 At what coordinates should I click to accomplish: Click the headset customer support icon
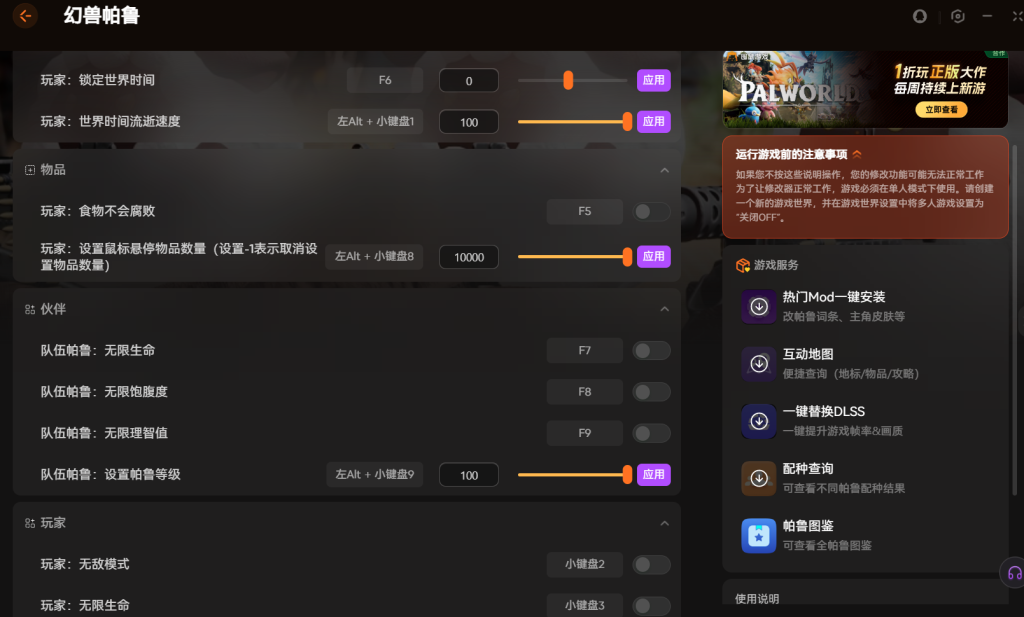(1014, 573)
